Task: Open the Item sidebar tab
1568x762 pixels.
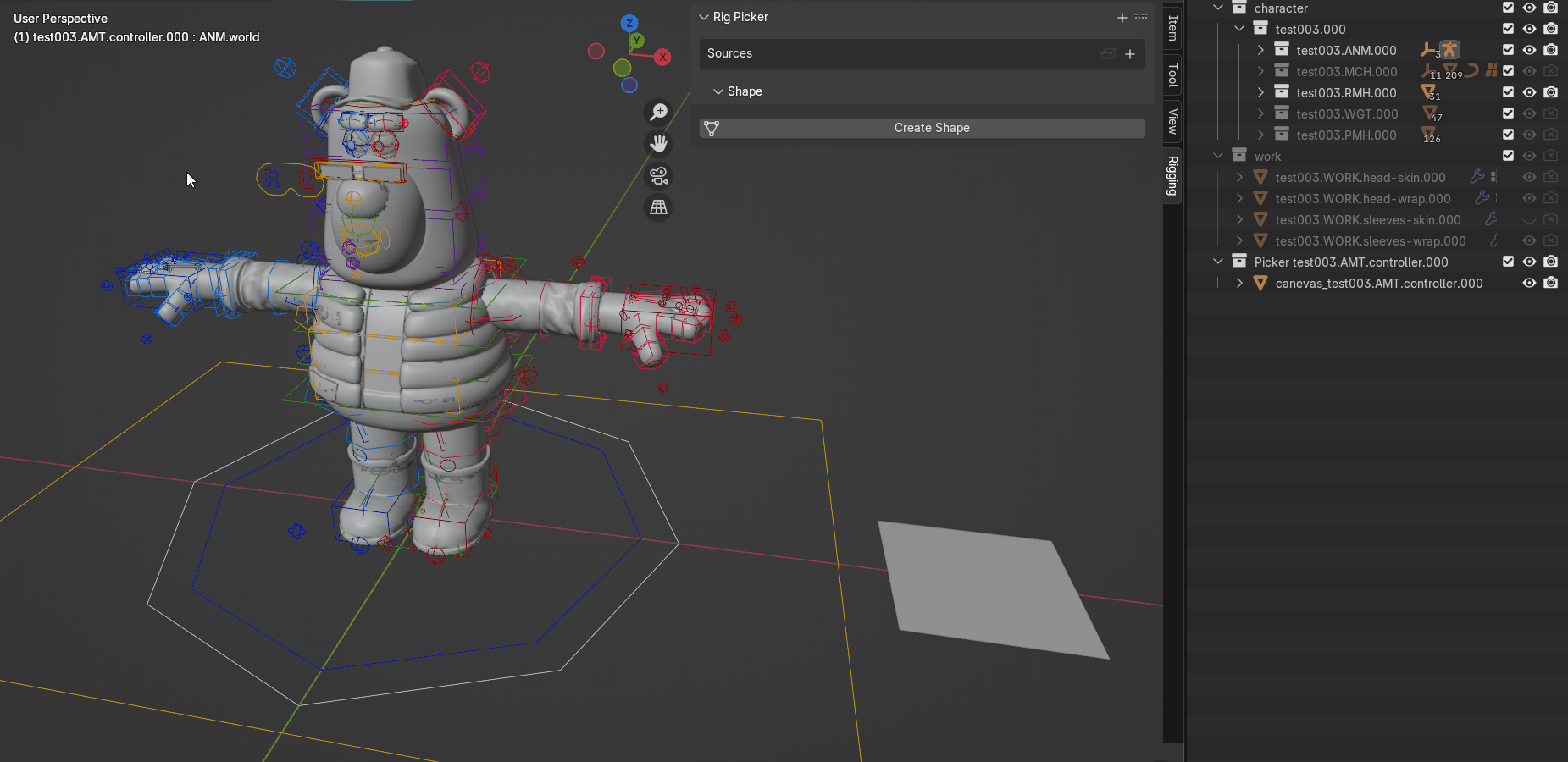Action: click(x=1173, y=28)
